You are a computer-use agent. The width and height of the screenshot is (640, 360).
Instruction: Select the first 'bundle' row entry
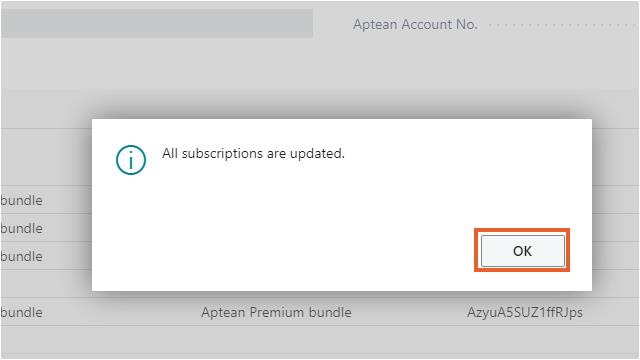(x=22, y=200)
